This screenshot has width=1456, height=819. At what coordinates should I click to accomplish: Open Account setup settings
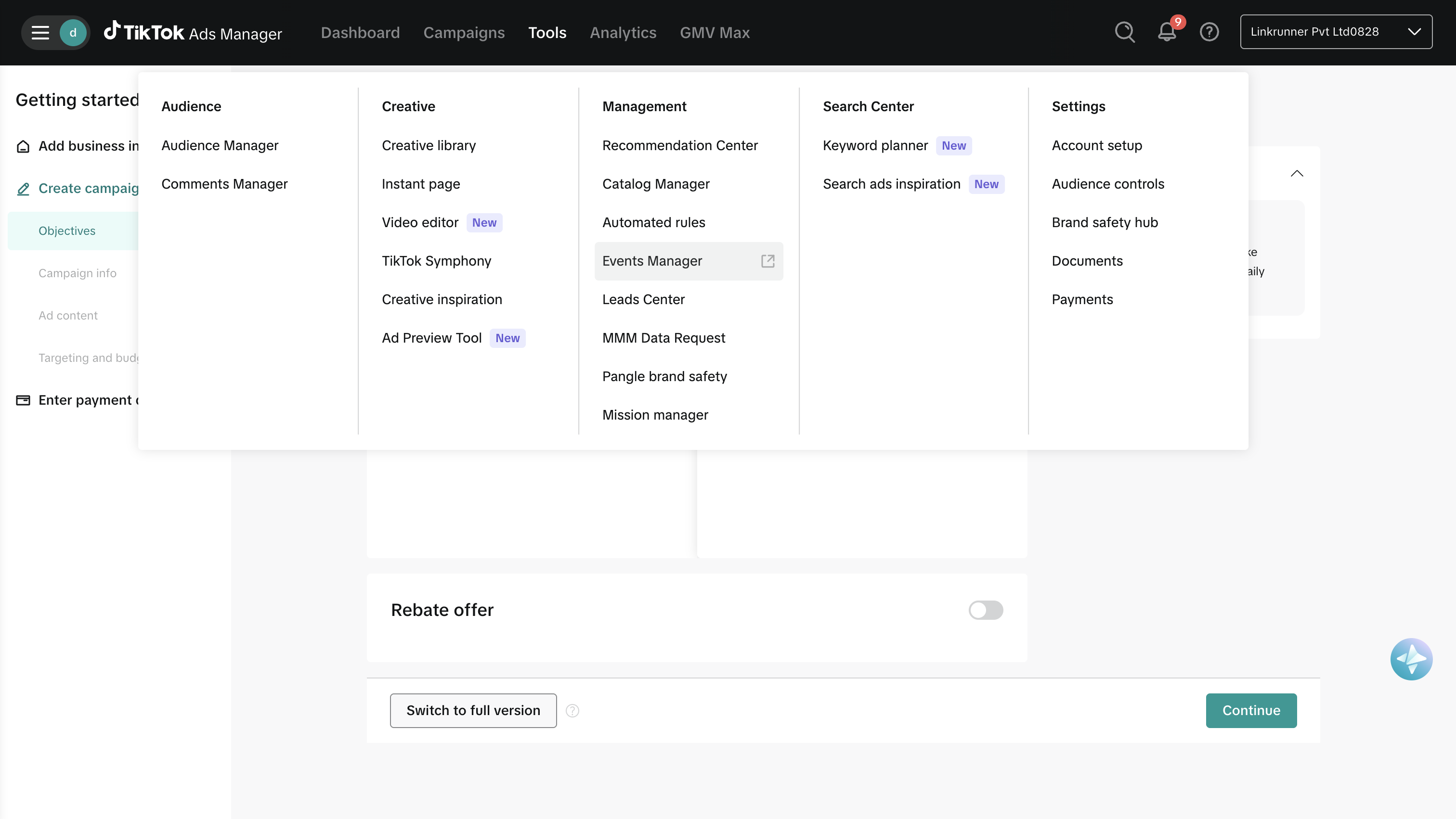click(1096, 146)
